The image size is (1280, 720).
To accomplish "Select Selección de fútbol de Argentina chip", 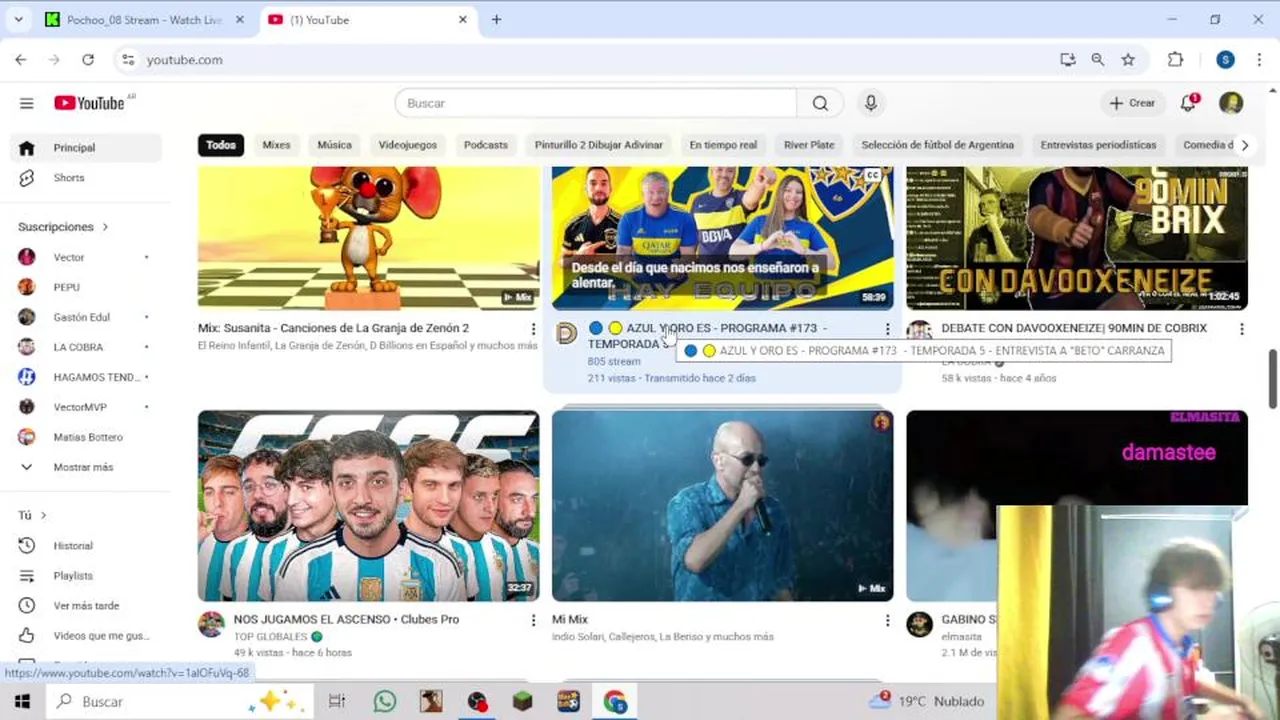I will (937, 145).
